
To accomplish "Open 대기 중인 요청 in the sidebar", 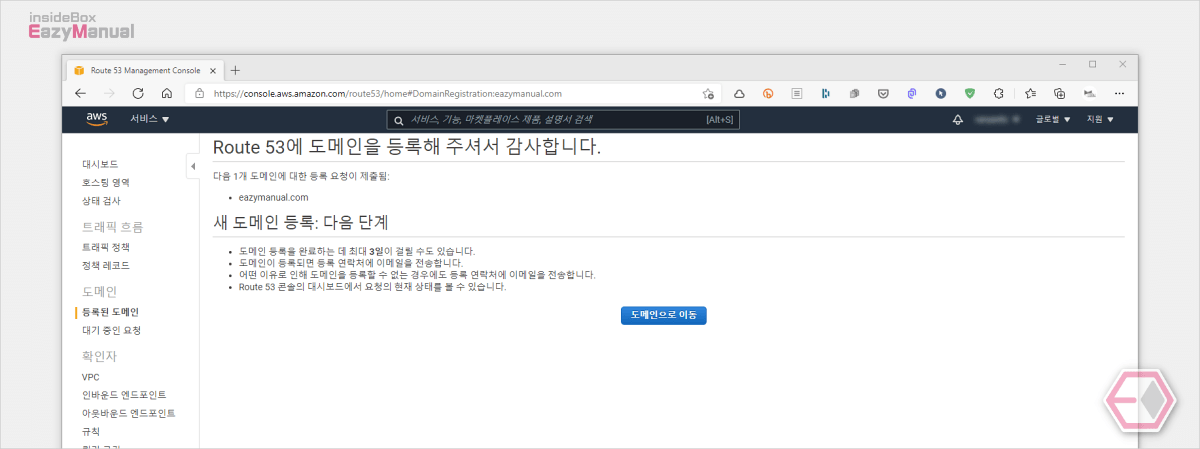I will pos(112,330).
